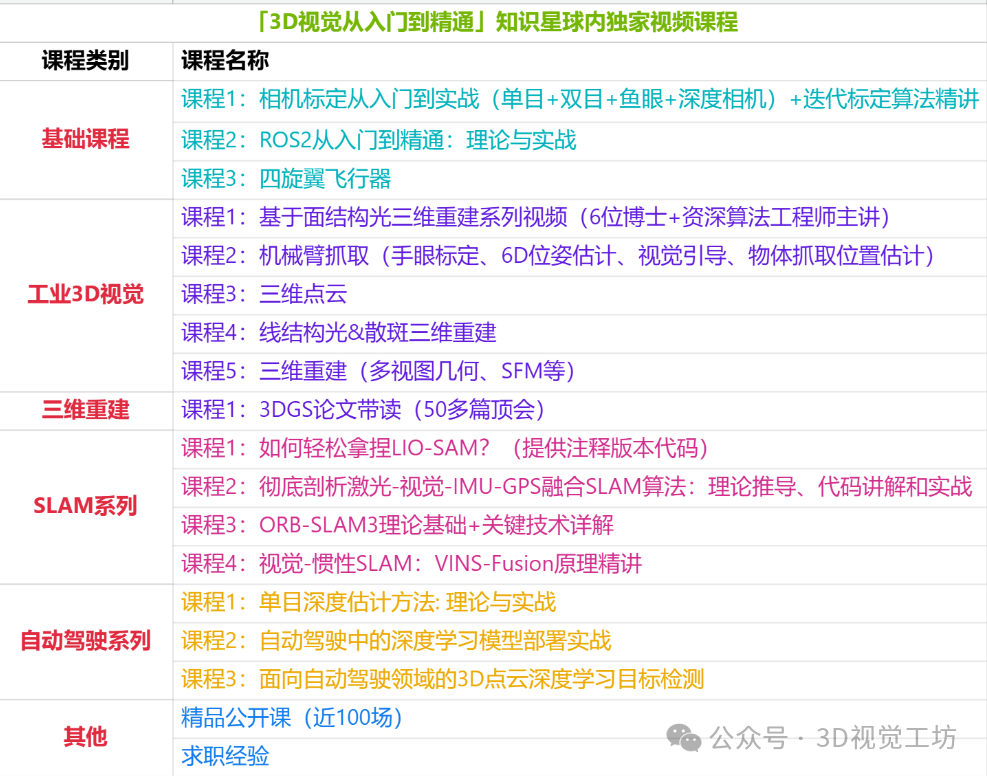This screenshot has width=987, height=776.
Task: Open 课程2 机械臂抓取 row
Action: (x=580, y=256)
